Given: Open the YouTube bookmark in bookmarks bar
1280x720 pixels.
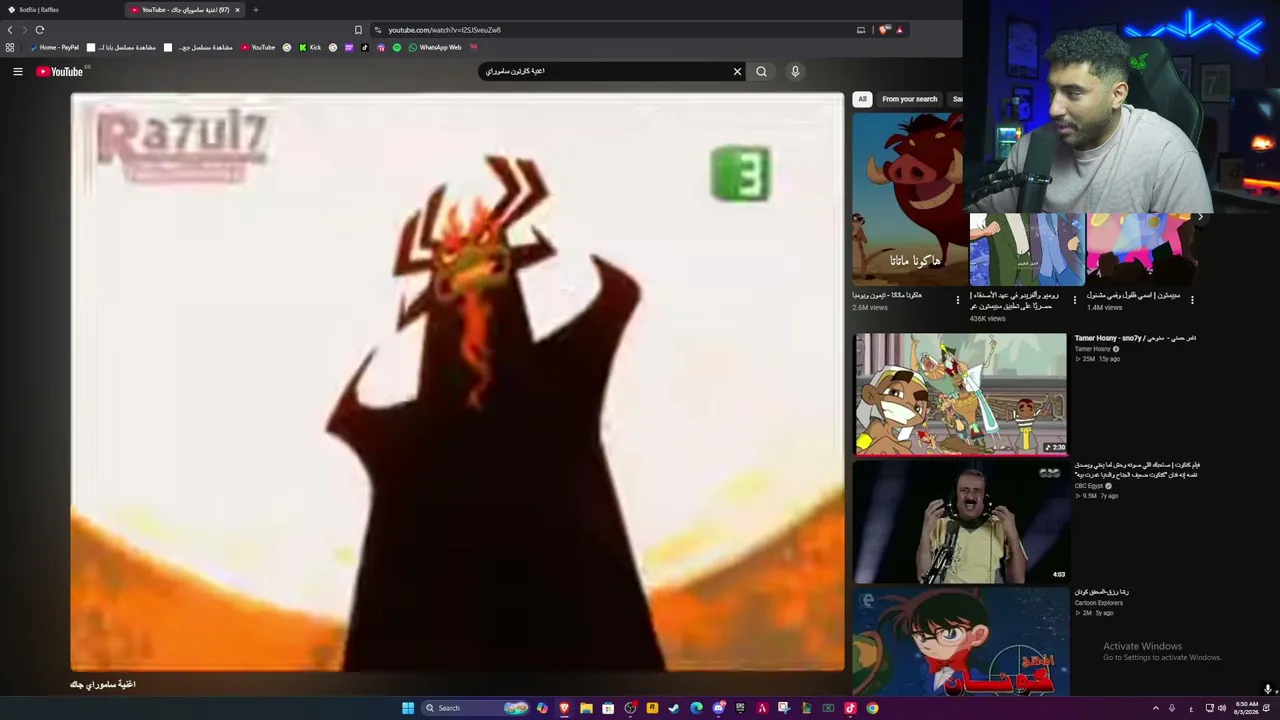Looking at the screenshot, I should click(x=258, y=47).
